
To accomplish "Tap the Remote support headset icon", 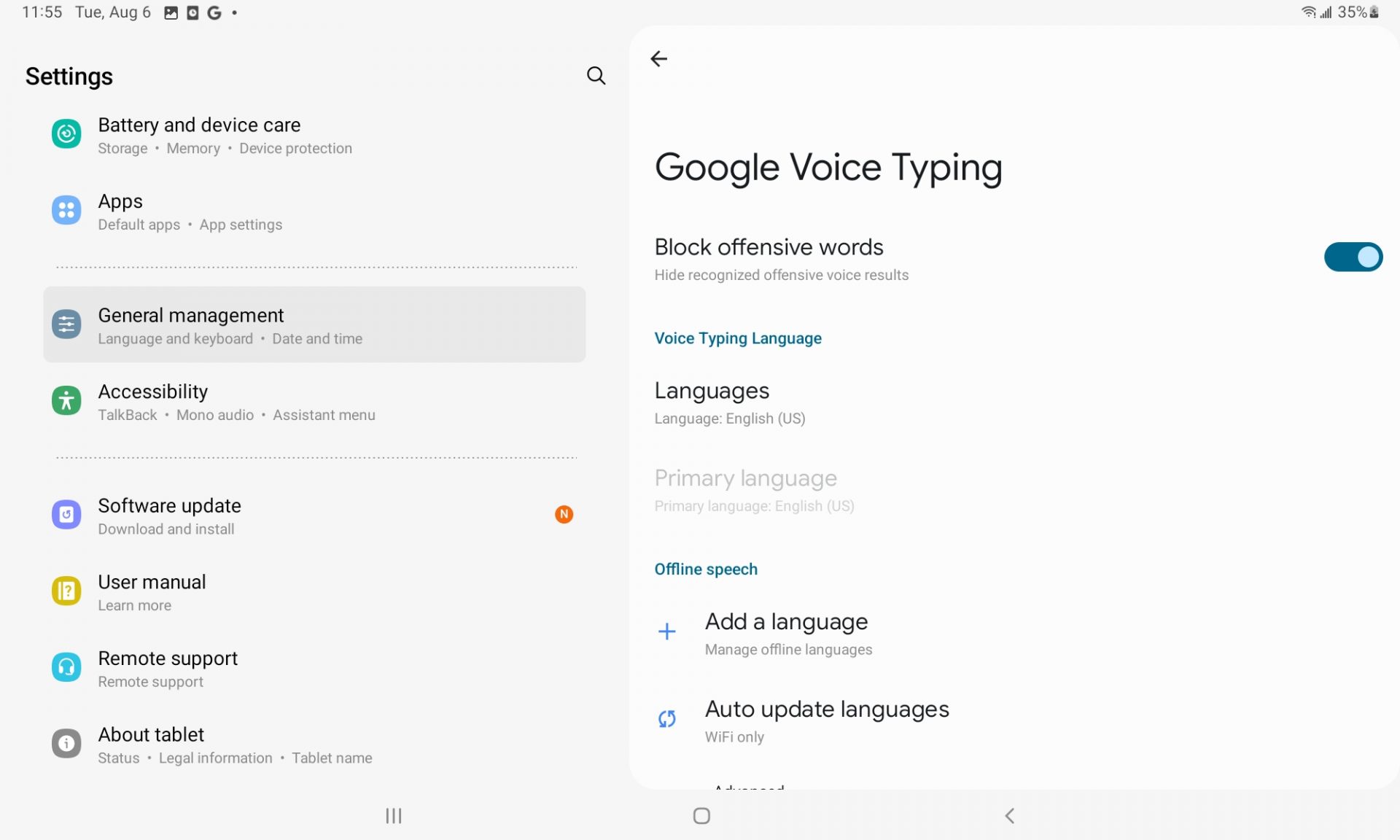I will click(x=66, y=667).
